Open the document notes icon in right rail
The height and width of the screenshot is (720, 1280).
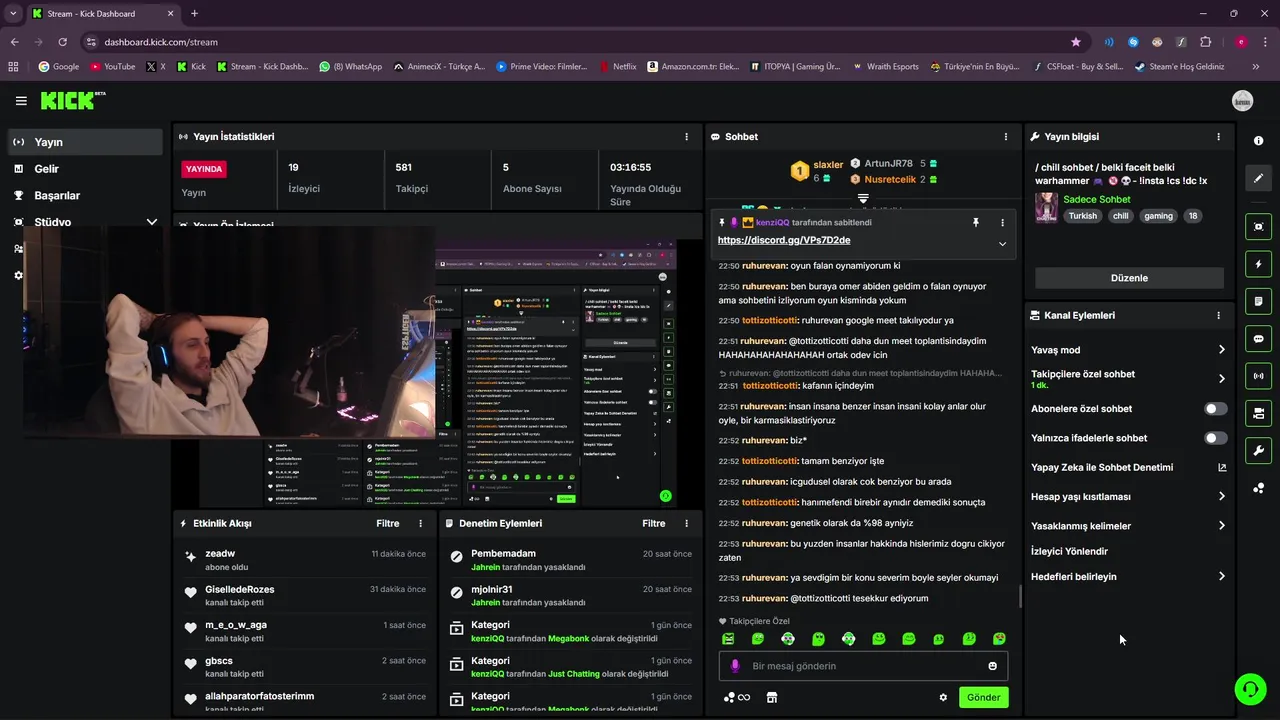click(1258, 301)
